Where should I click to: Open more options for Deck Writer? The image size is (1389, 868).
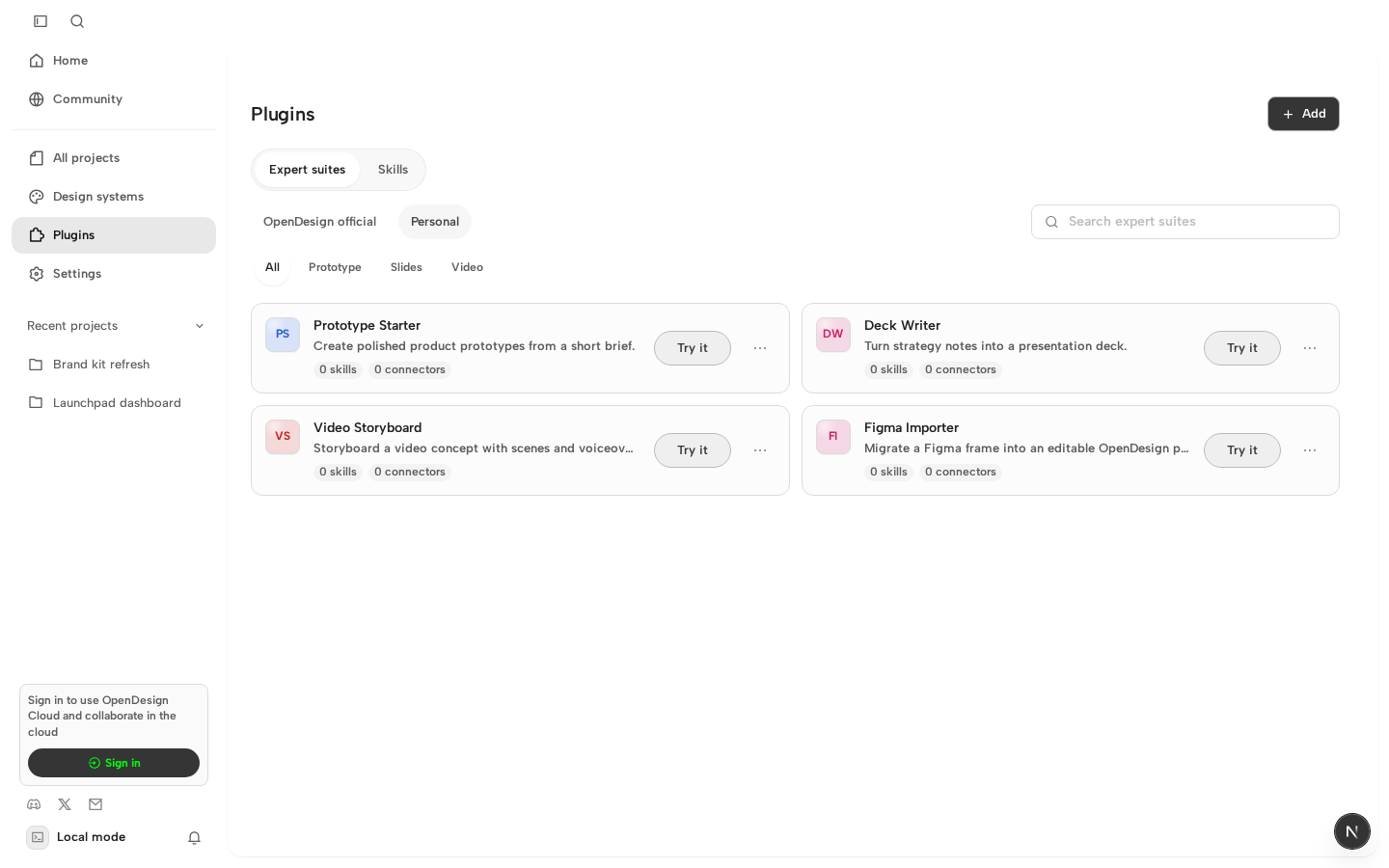pyautogui.click(x=1310, y=348)
